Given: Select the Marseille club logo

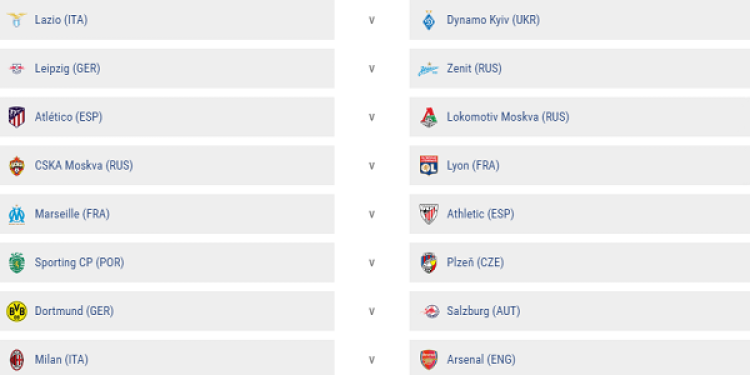Looking at the screenshot, I should (x=17, y=215).
